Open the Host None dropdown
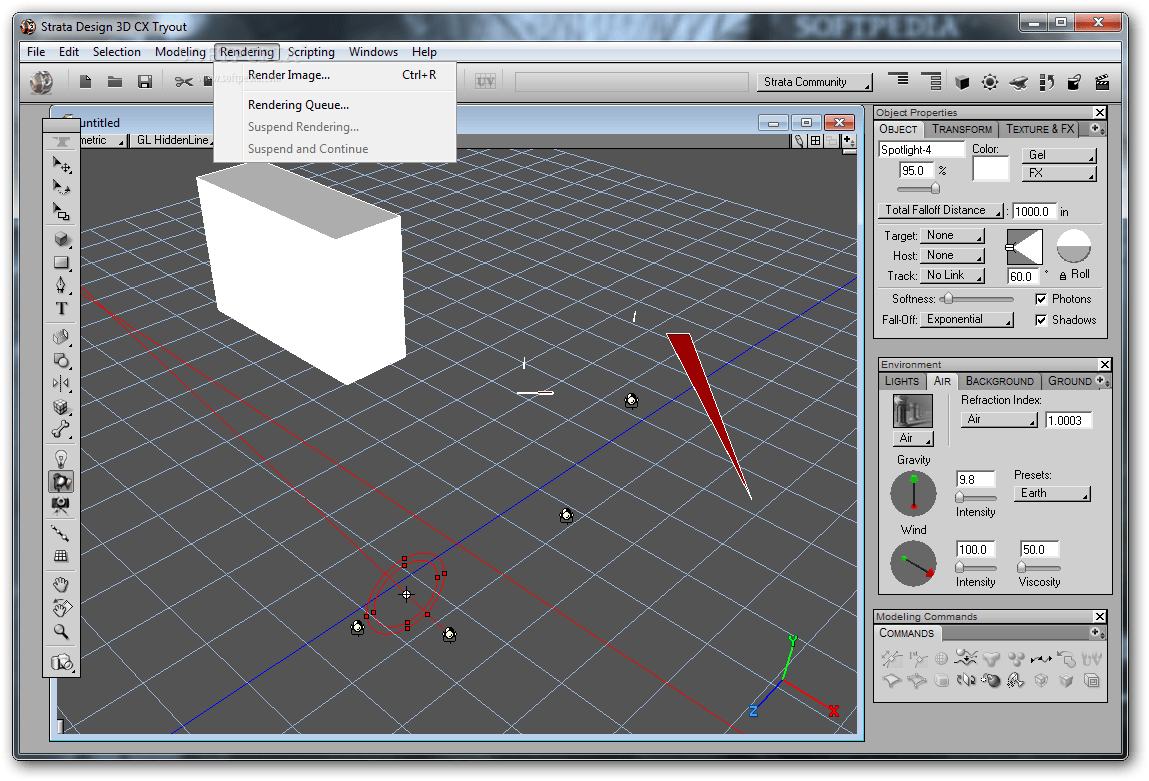The width and height of the screenshot is (1149, 781). coord(953,255)
